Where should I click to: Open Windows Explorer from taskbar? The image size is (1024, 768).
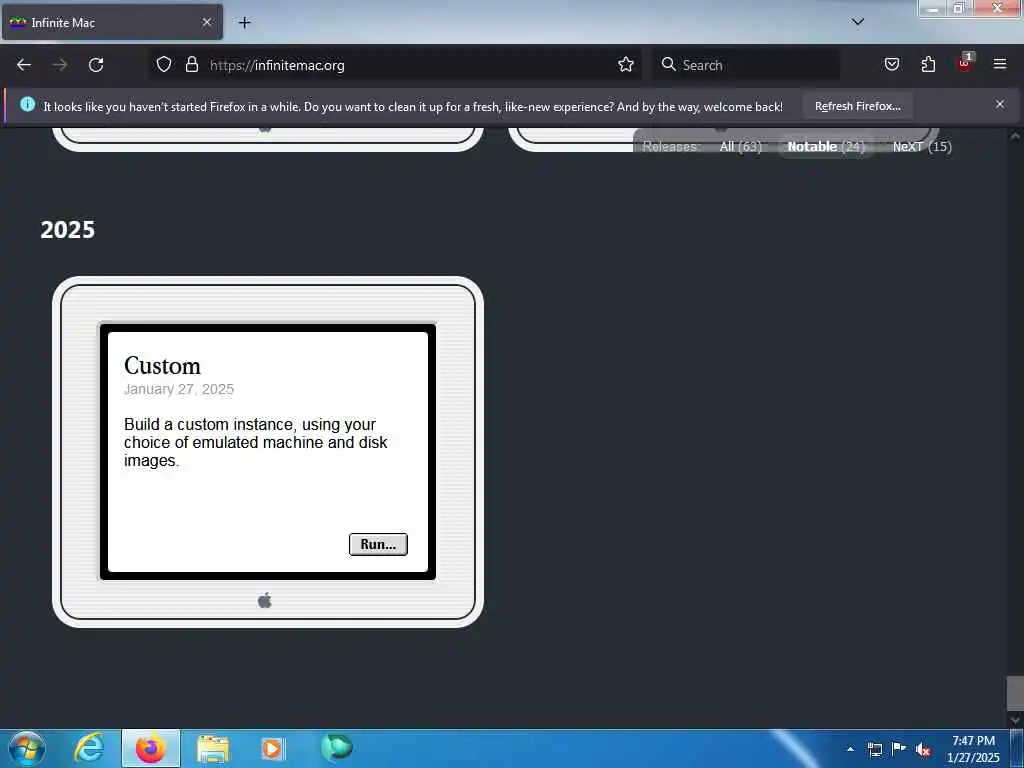pos(213,748)
